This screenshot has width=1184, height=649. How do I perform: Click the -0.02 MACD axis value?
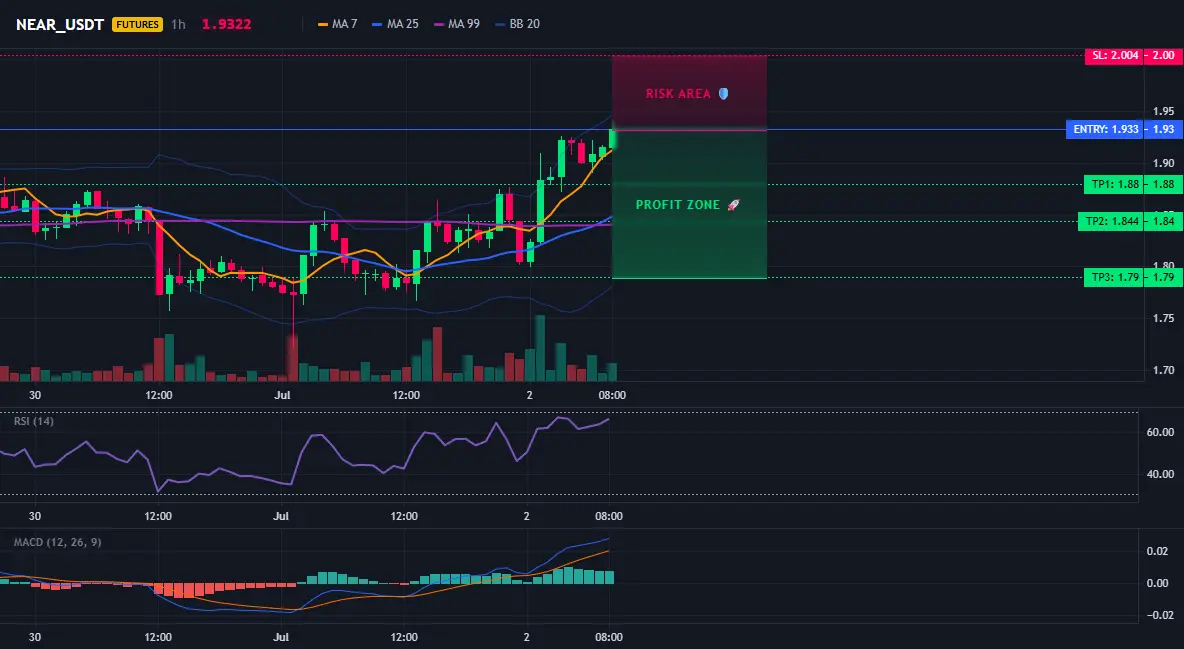(1159, 615)
